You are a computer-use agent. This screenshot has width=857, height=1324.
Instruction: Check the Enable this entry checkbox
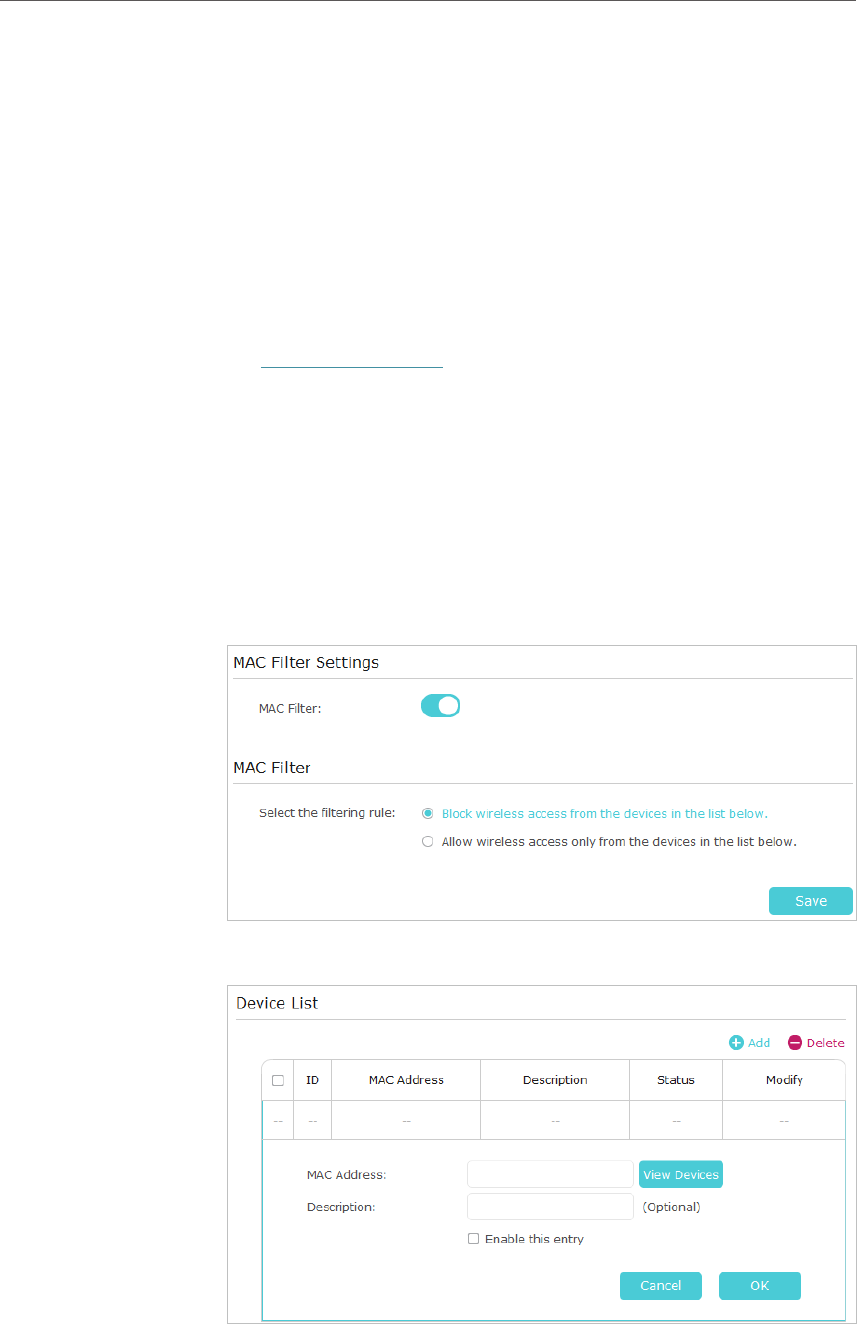tap(474, 1239)
